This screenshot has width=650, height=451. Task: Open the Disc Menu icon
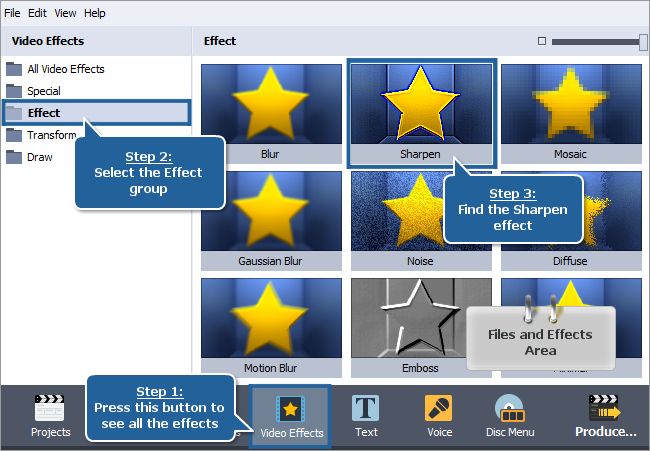510,408
